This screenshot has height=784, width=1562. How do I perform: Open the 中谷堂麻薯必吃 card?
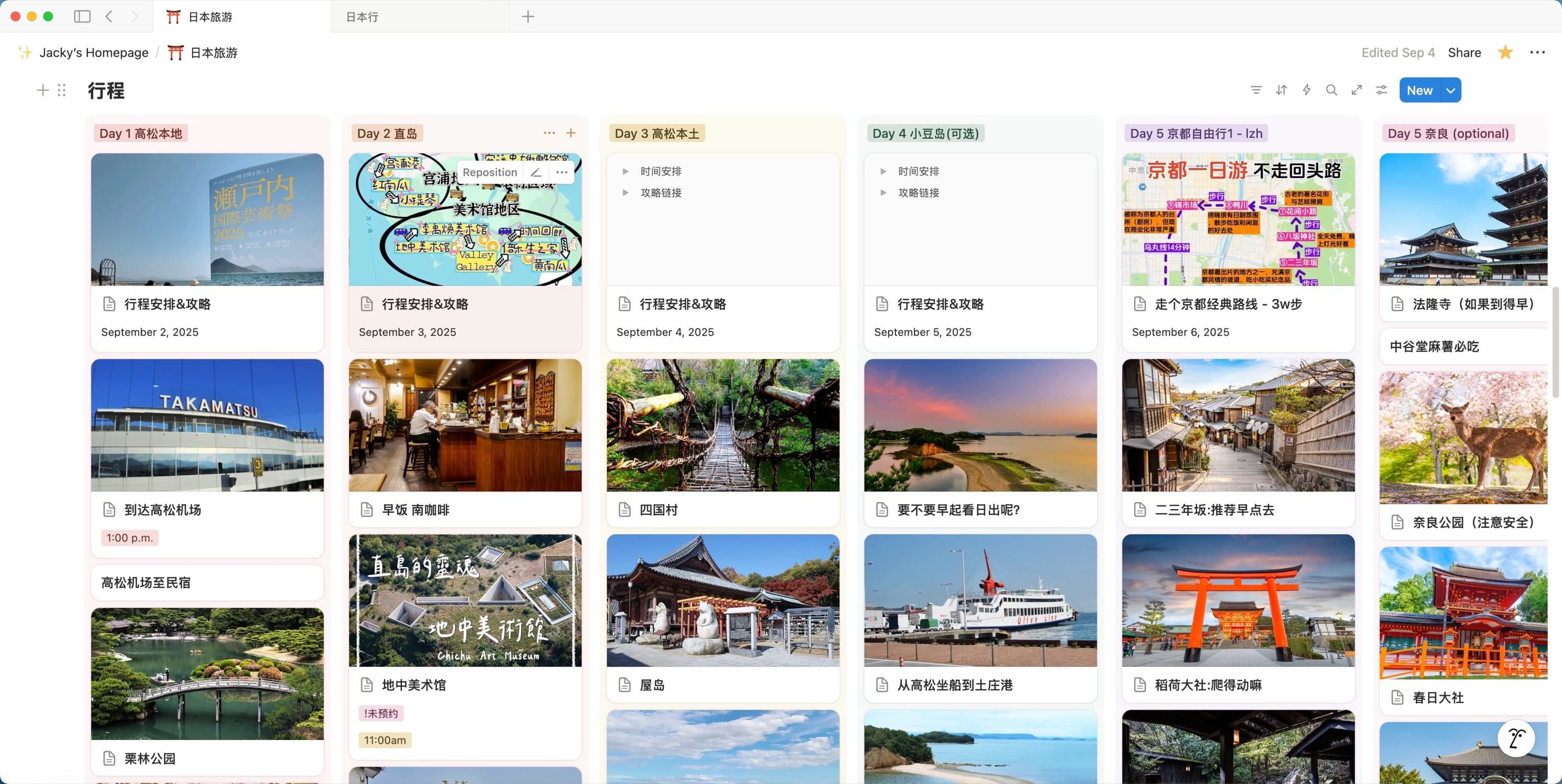pos(1463,346)
